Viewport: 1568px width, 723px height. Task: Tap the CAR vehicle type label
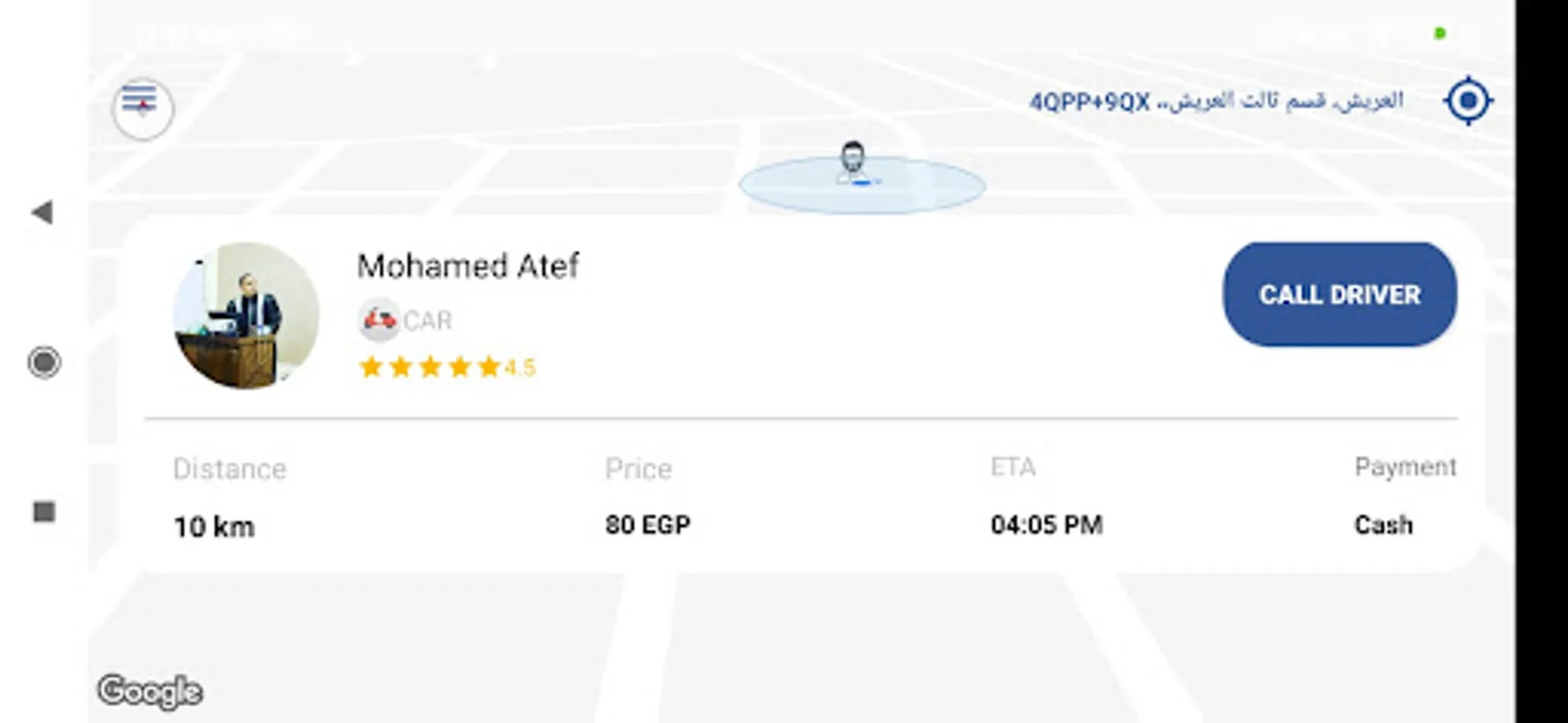(x=427, y=321)
